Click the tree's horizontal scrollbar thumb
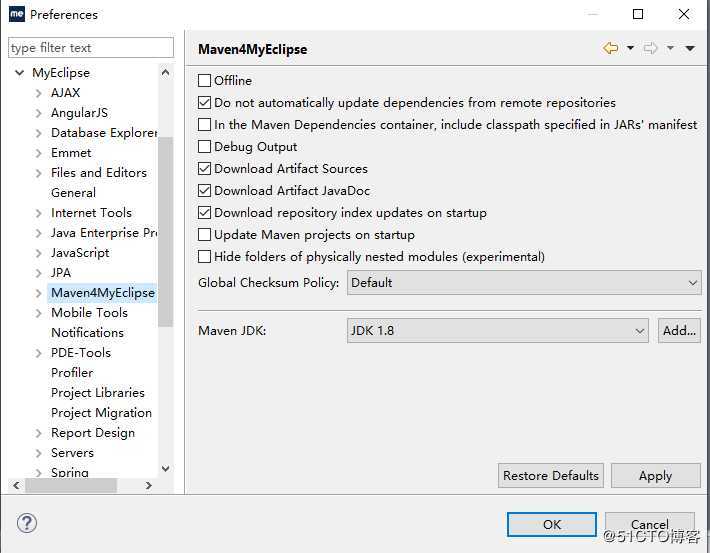Image resolution: width=710 pixels, height=553 pixels. 71,486
